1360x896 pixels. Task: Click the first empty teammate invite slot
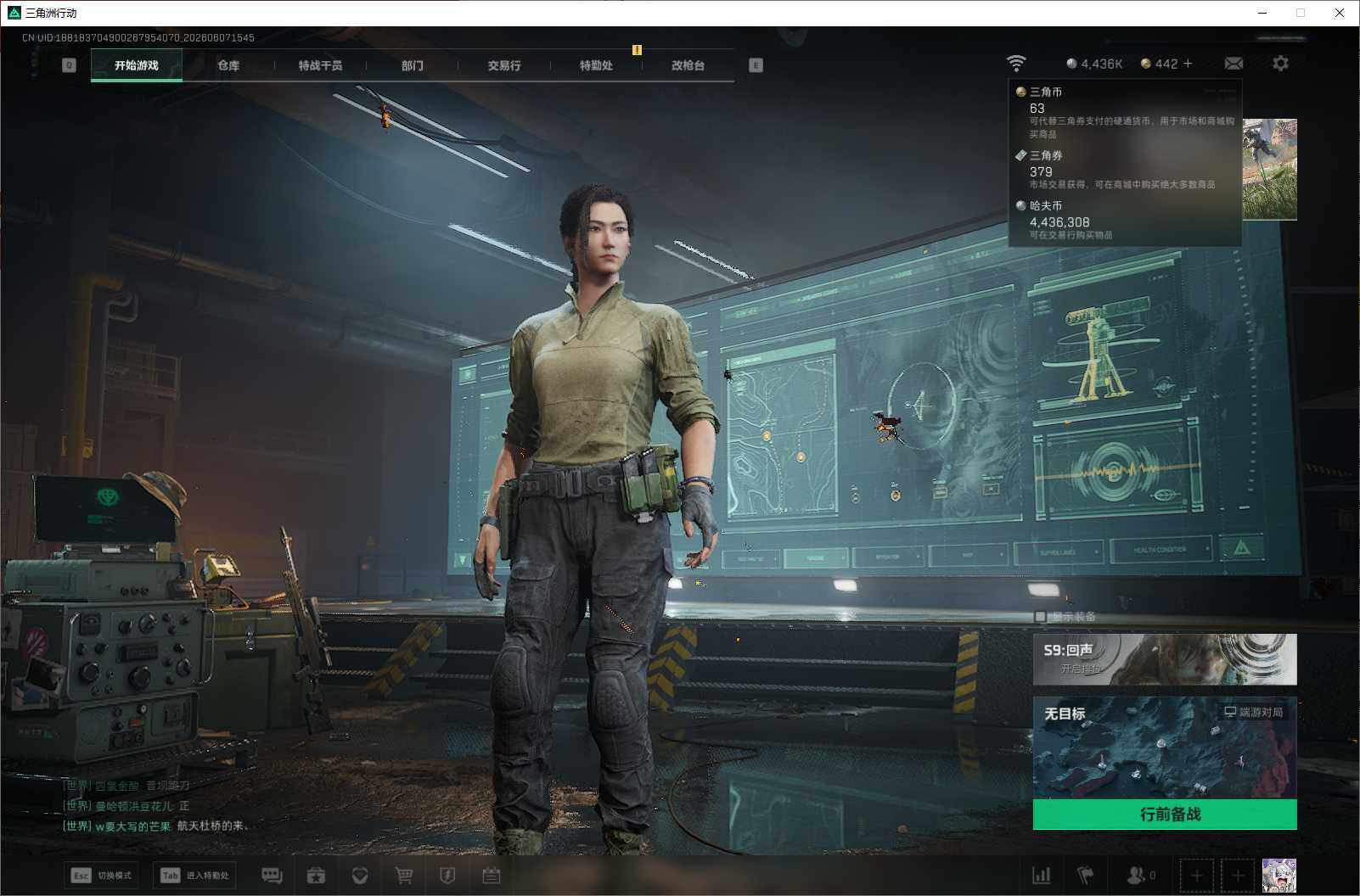(x=1197, y=875)
